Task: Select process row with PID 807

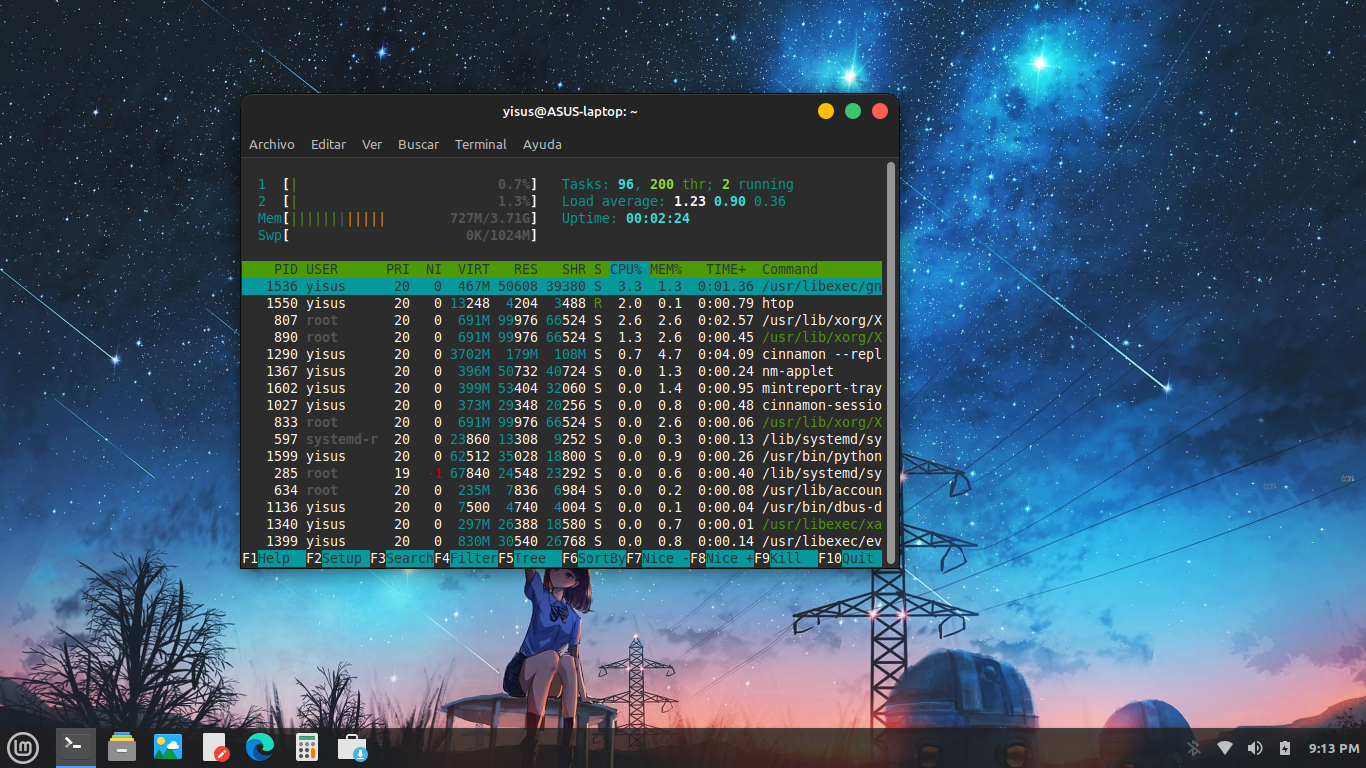Action: (562, 320)
